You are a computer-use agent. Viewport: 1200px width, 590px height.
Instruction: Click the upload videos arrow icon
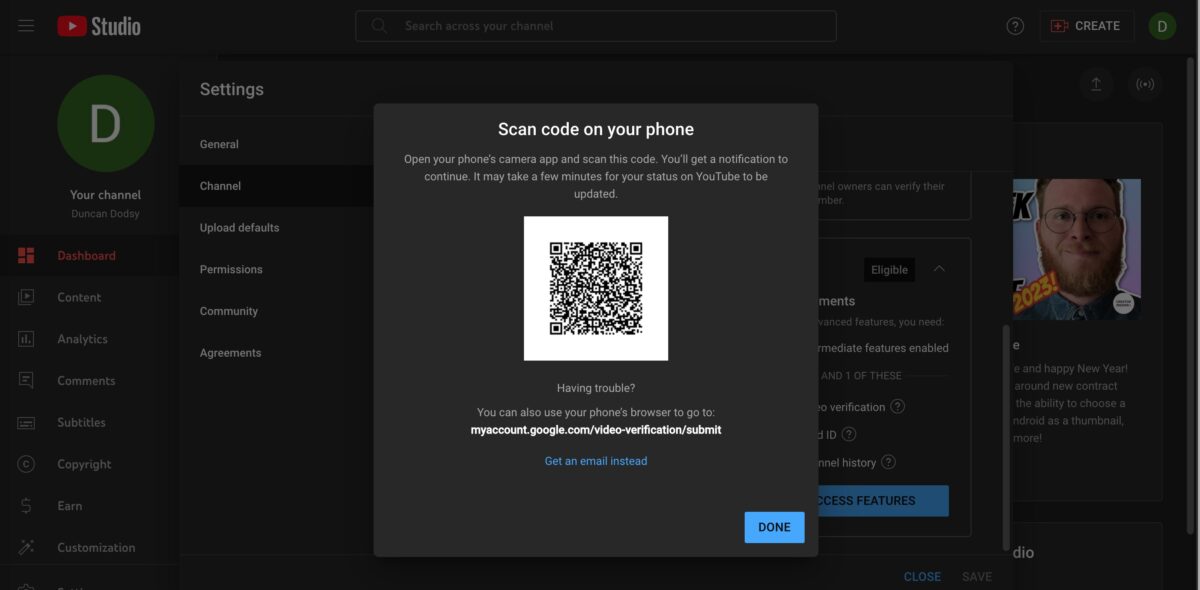tap(1096, 85)
